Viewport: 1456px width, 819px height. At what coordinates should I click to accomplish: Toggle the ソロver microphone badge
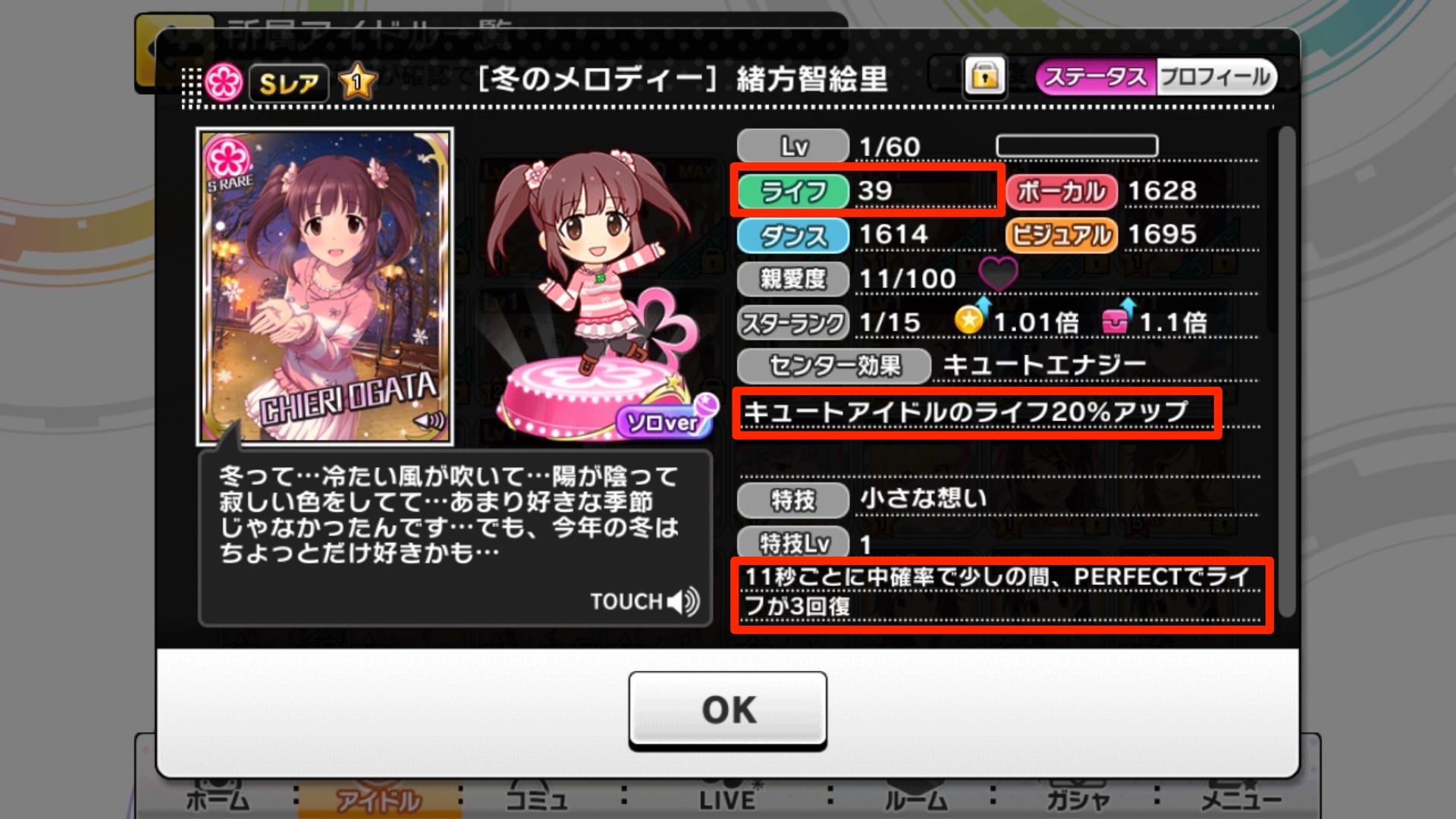(x=667, y=419)
